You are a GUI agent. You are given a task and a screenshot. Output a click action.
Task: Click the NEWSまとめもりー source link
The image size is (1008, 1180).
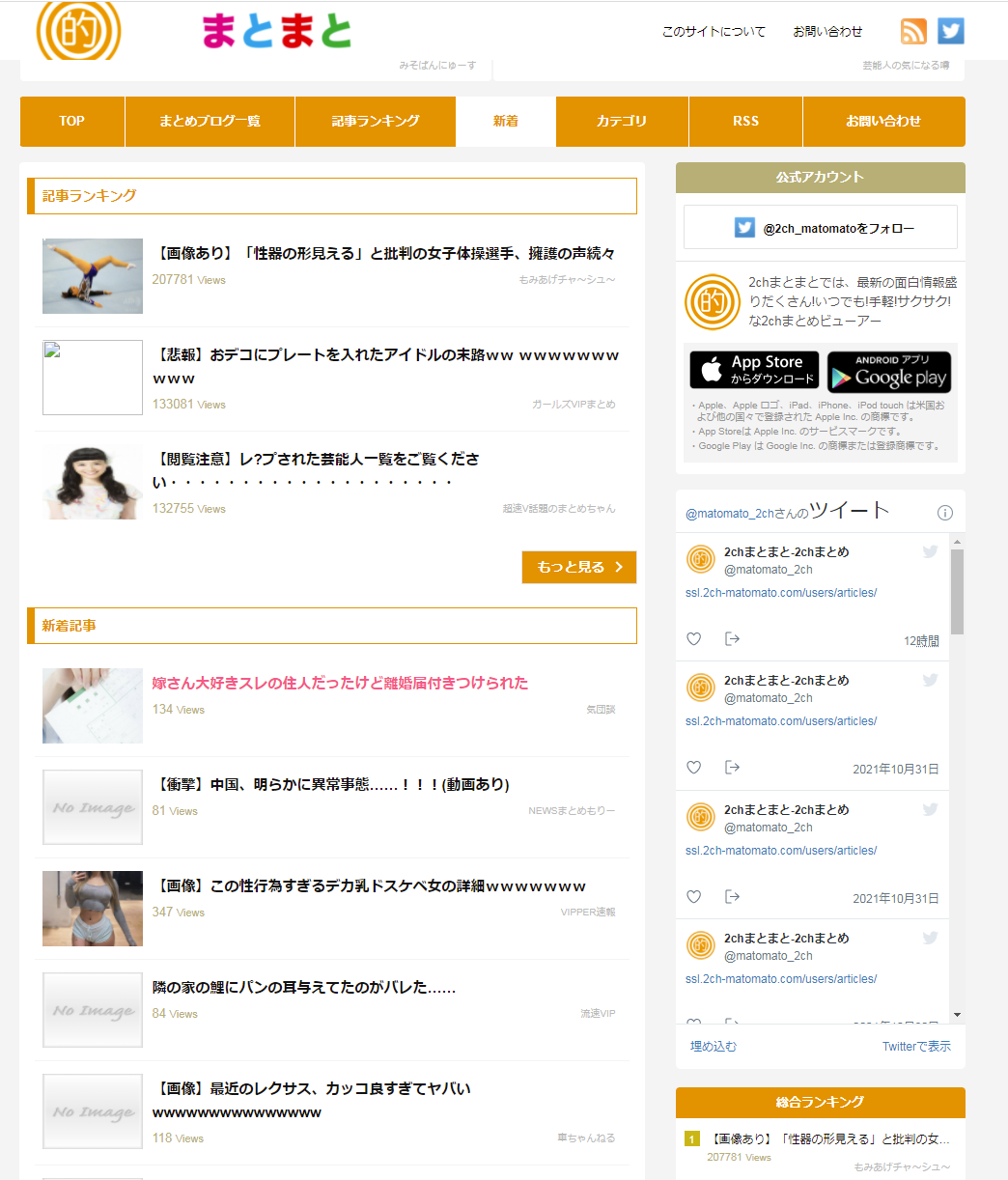click(x=572, y=811)
